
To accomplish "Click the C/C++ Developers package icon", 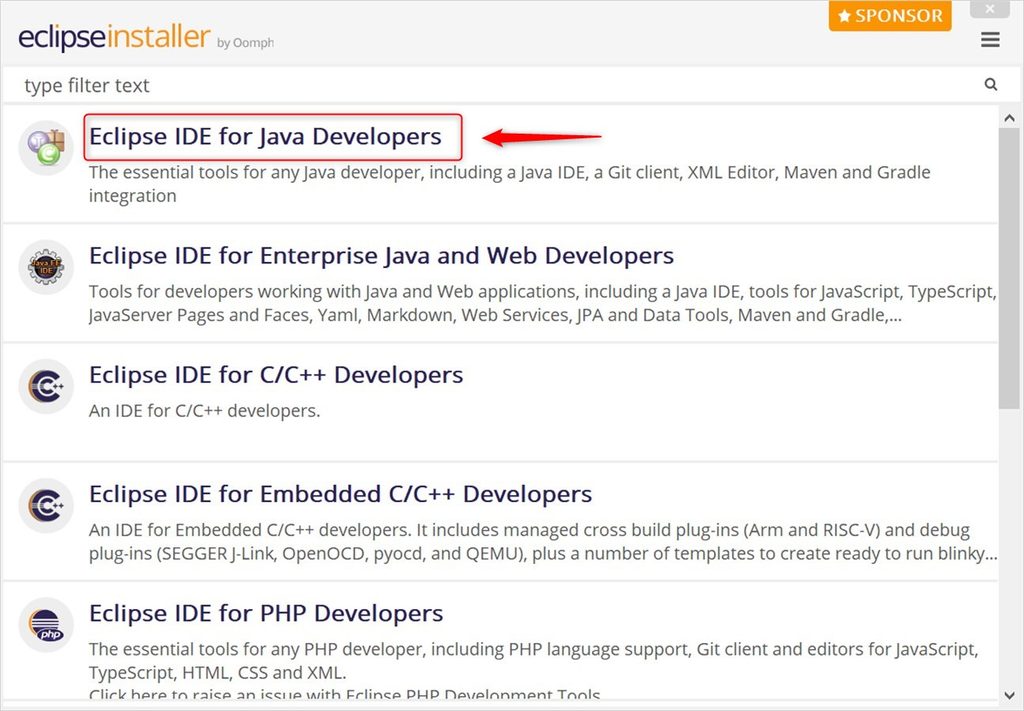I will tap(46, 387).
